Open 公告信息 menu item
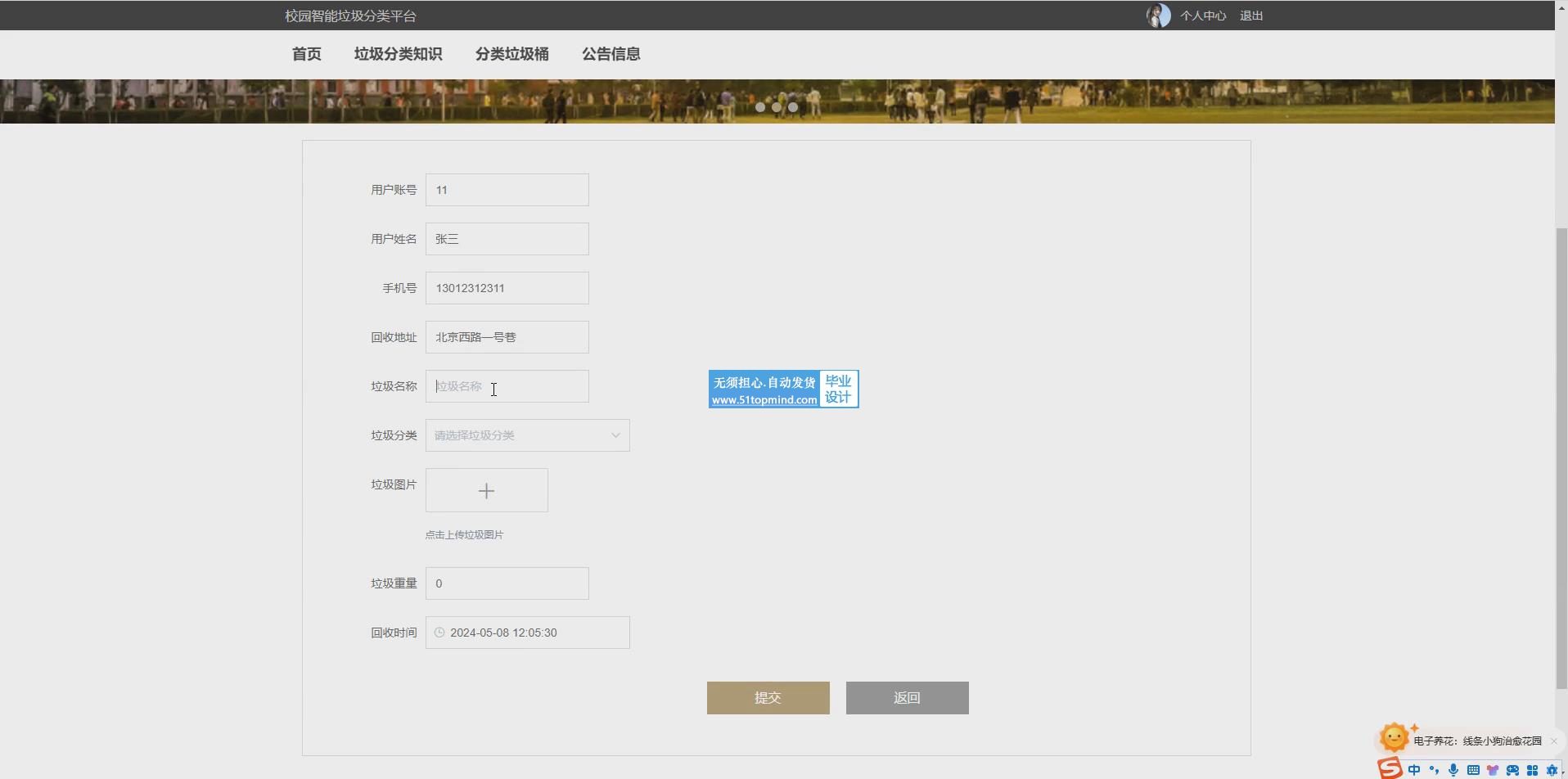 pos(611,54)
